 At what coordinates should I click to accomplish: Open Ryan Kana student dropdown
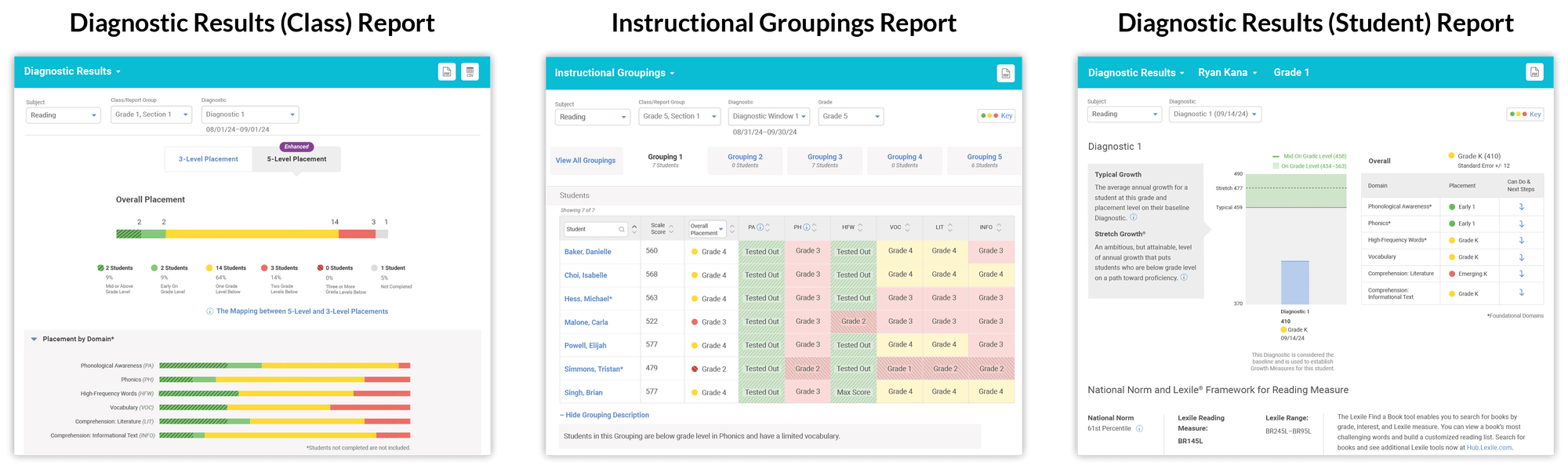[1227, 72]
